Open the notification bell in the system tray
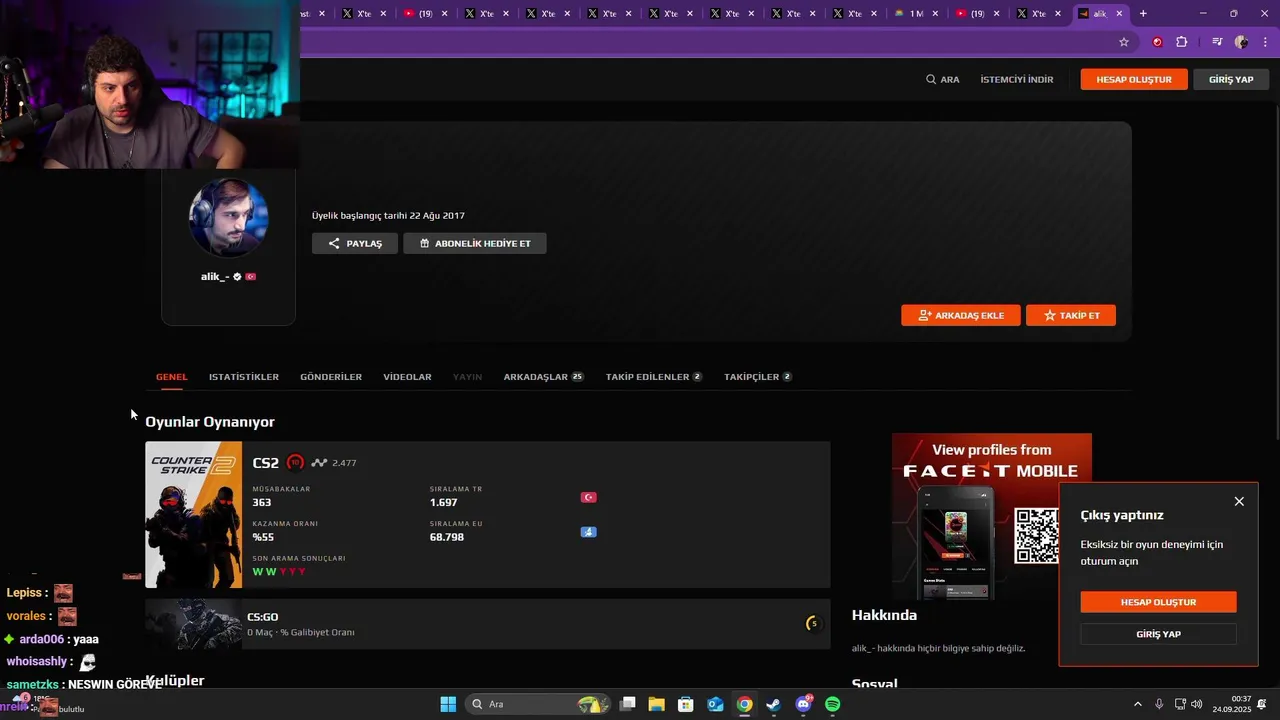 [x=1262, y=704]
